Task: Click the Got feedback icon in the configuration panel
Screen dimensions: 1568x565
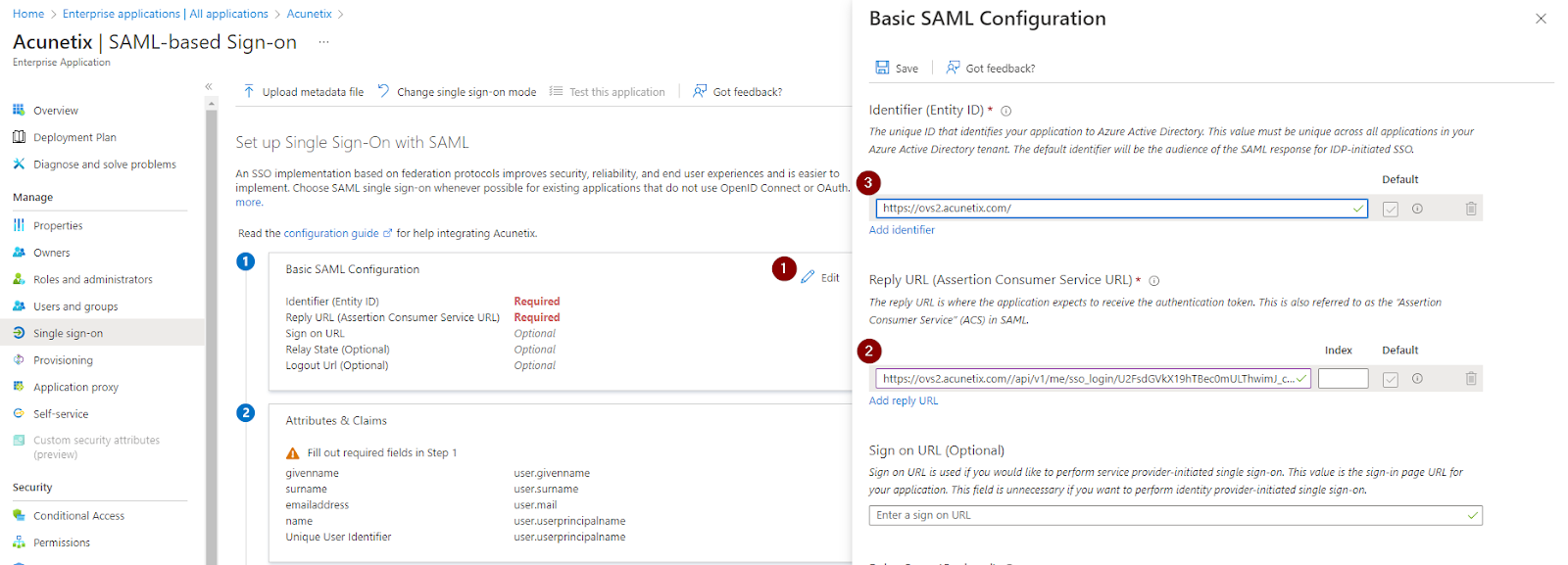Action: [x=953, y=68]
